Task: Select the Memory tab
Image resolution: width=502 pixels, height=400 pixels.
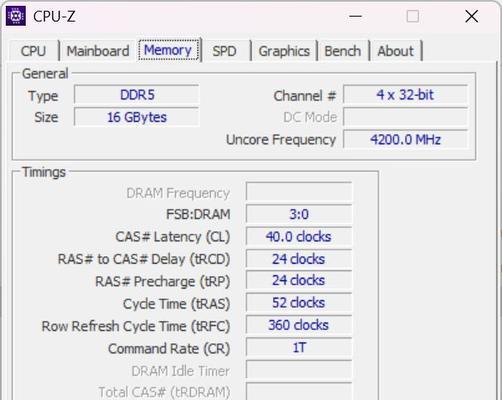Action: point(168,50)
